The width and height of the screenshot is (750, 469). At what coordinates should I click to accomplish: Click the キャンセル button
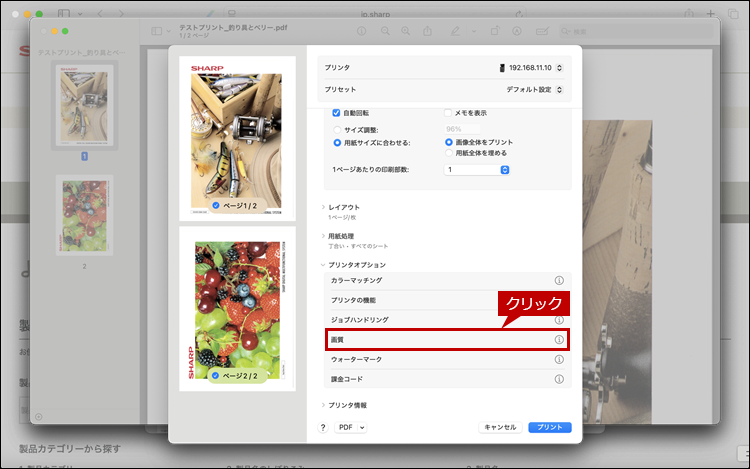coord(500,427)
